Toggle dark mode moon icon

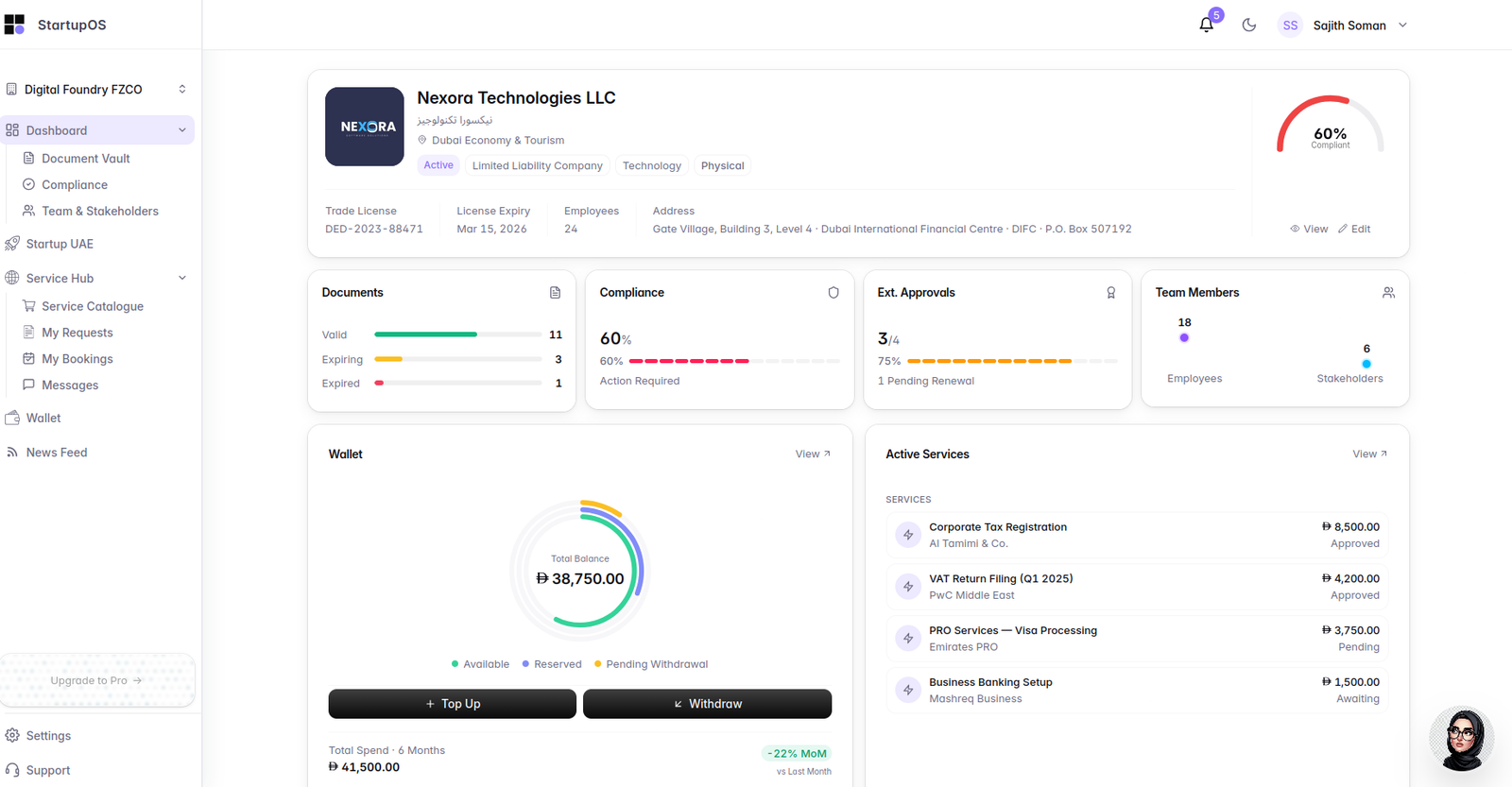click(1249, 26)
